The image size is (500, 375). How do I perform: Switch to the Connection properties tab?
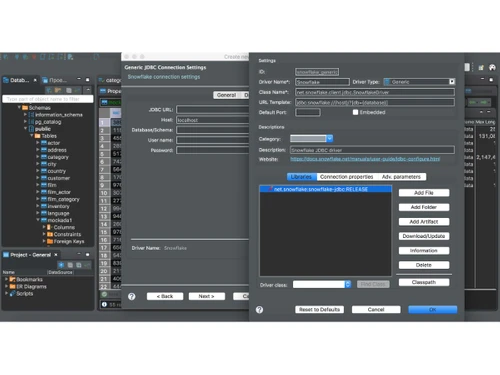347,177
